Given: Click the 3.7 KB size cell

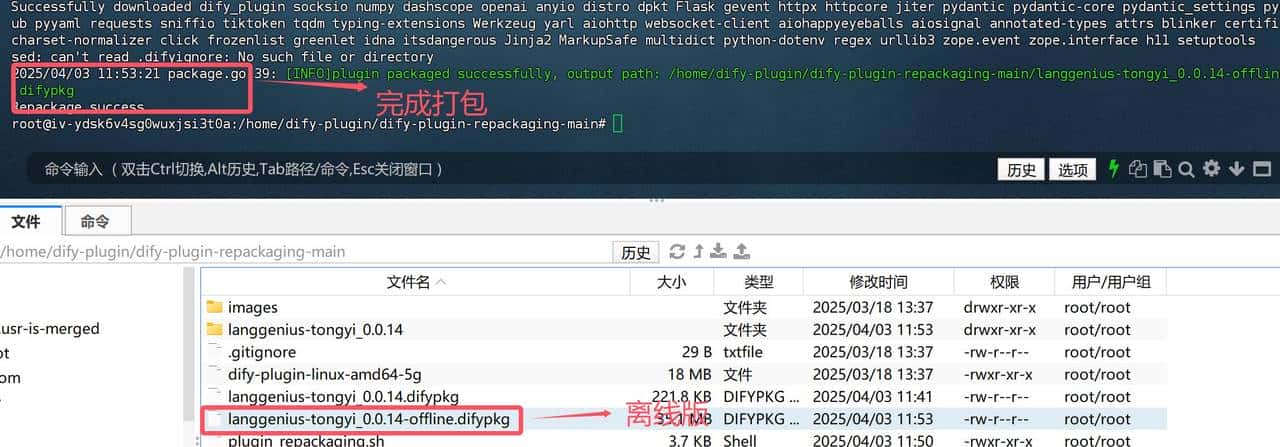Looking at the screenshot, I should (689, 441).
